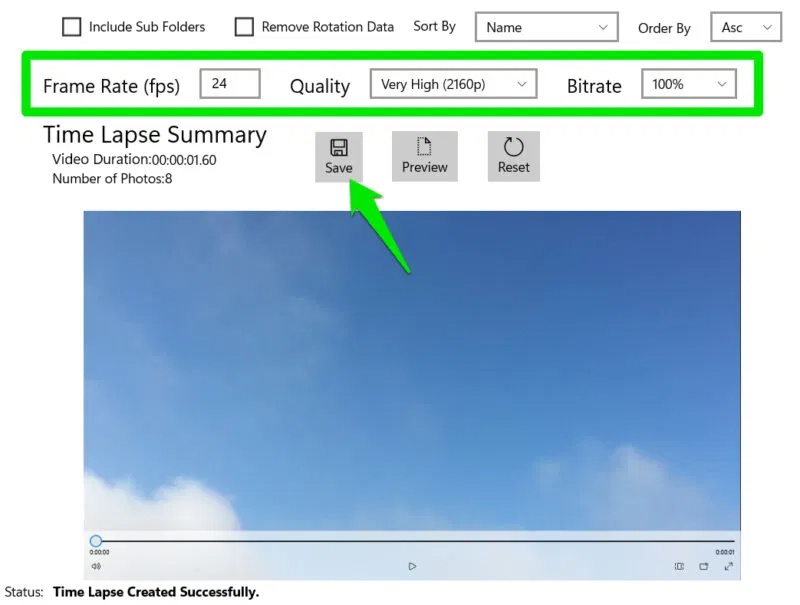The image size is (800, 605).
Task: Check Remove Rotation Data
Action: click(243, 27)
